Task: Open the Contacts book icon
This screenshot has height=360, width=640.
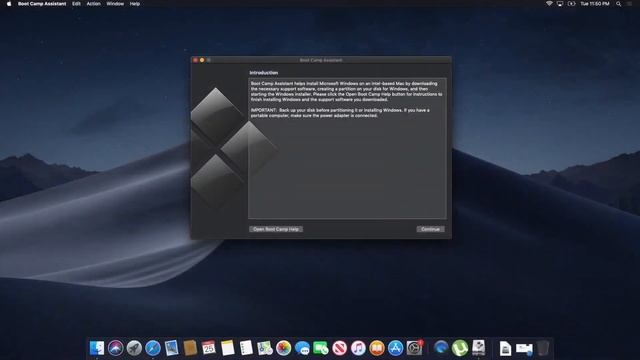Action: (x=190, y=348)
